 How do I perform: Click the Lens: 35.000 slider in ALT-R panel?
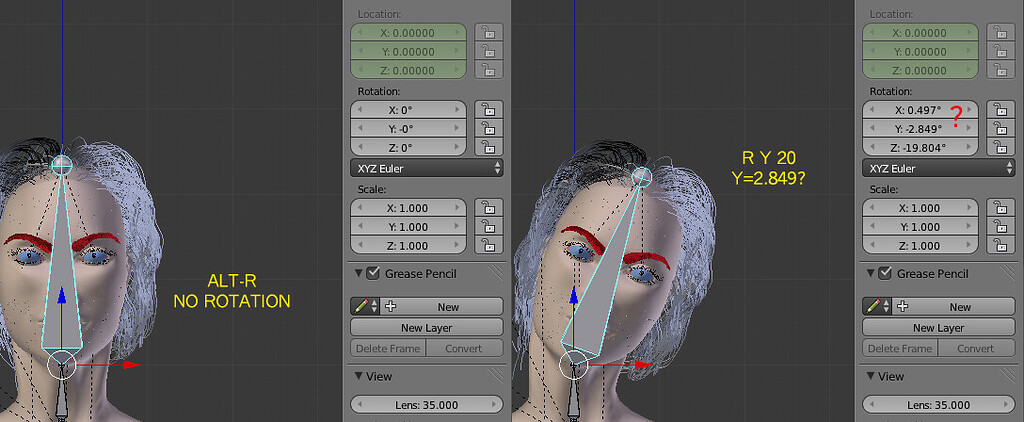coord(427,404)
